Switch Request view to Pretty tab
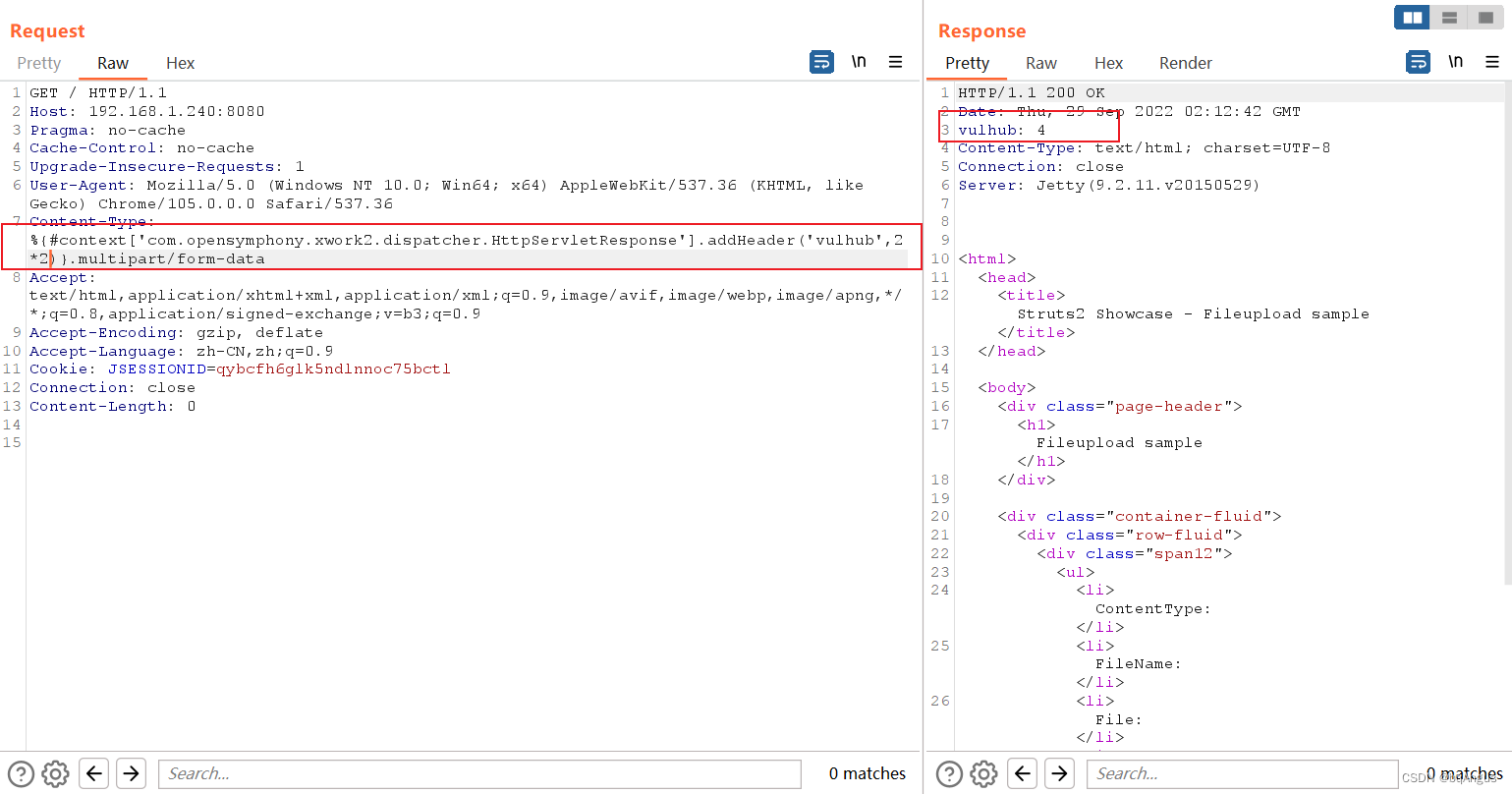Screen dimensions: 1512x794 (39, 63)
